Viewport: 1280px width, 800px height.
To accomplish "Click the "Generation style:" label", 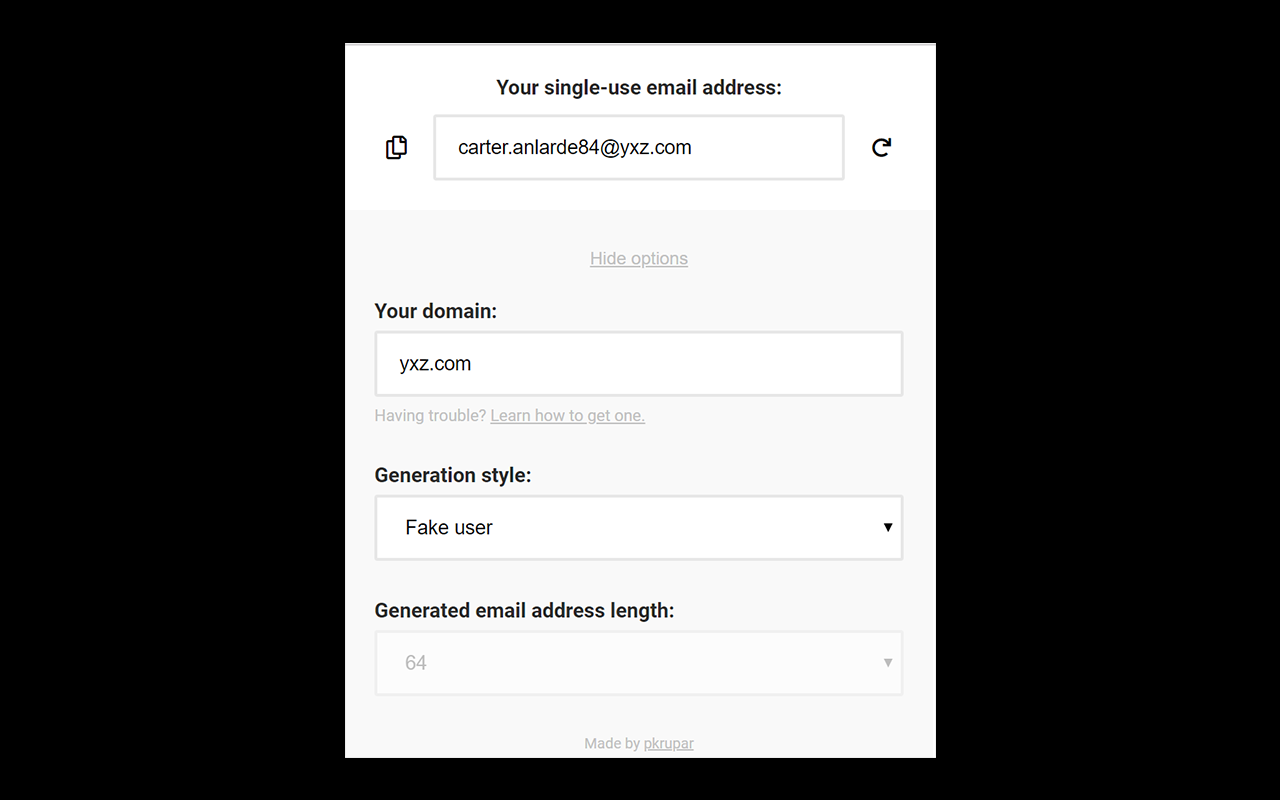I will (x=452, y=475).
